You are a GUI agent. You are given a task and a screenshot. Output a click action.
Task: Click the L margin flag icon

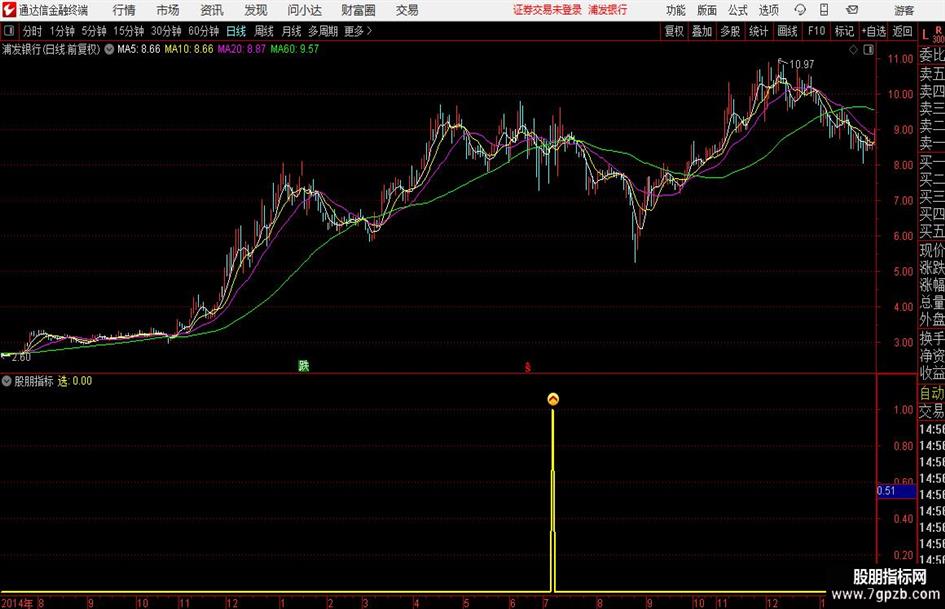[925, 36]
